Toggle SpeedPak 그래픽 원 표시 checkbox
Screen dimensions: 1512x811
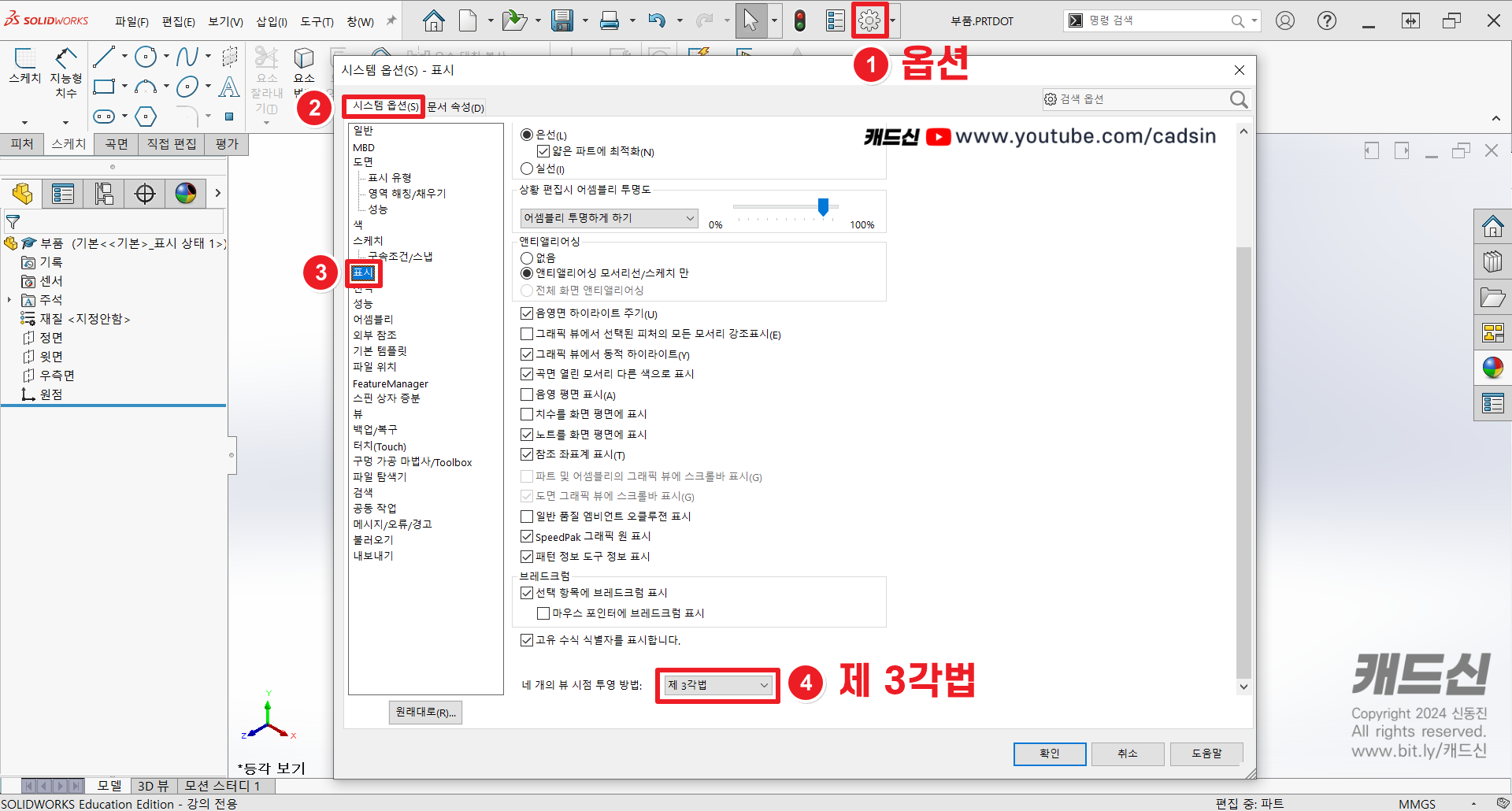[x=527, y=536]
